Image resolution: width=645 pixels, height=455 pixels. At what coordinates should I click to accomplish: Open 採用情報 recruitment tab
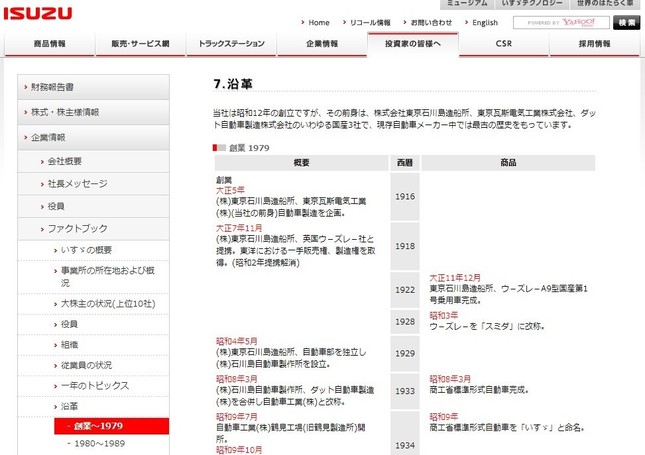pos(594,44)
